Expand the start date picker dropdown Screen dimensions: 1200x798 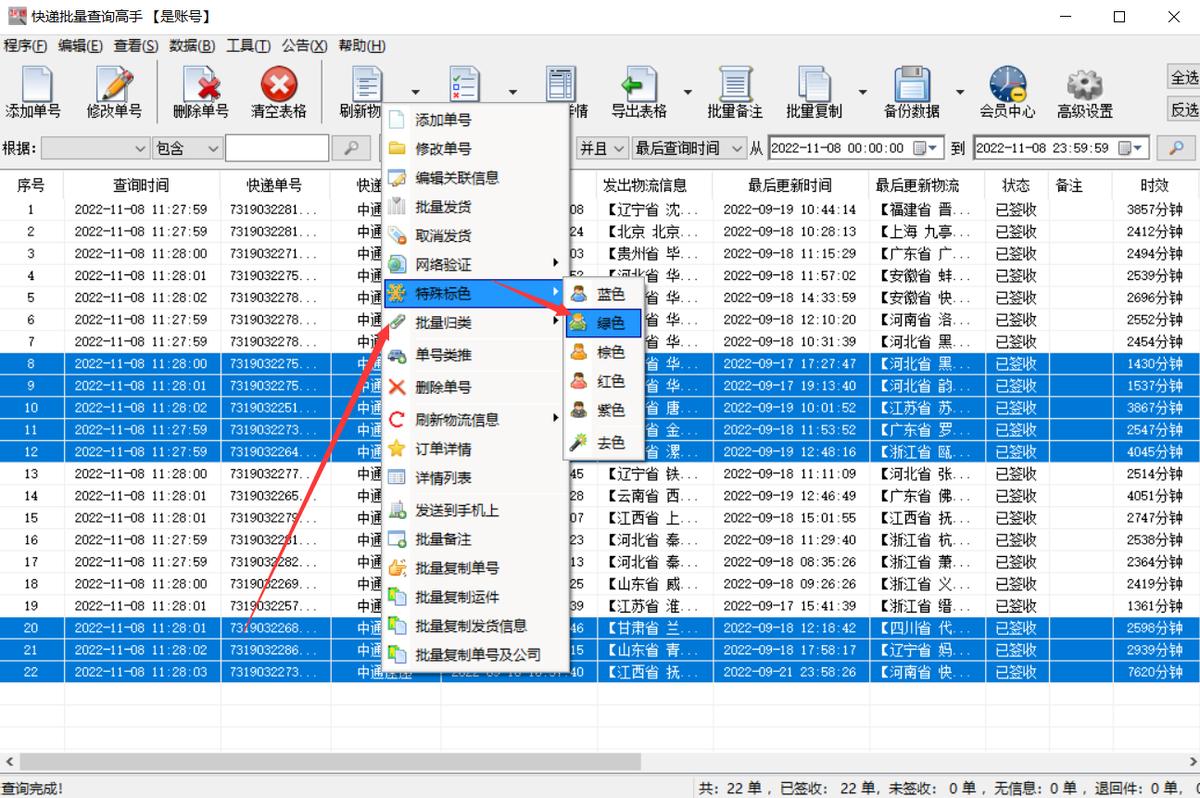pyautogui.click(x=932, y=147)
